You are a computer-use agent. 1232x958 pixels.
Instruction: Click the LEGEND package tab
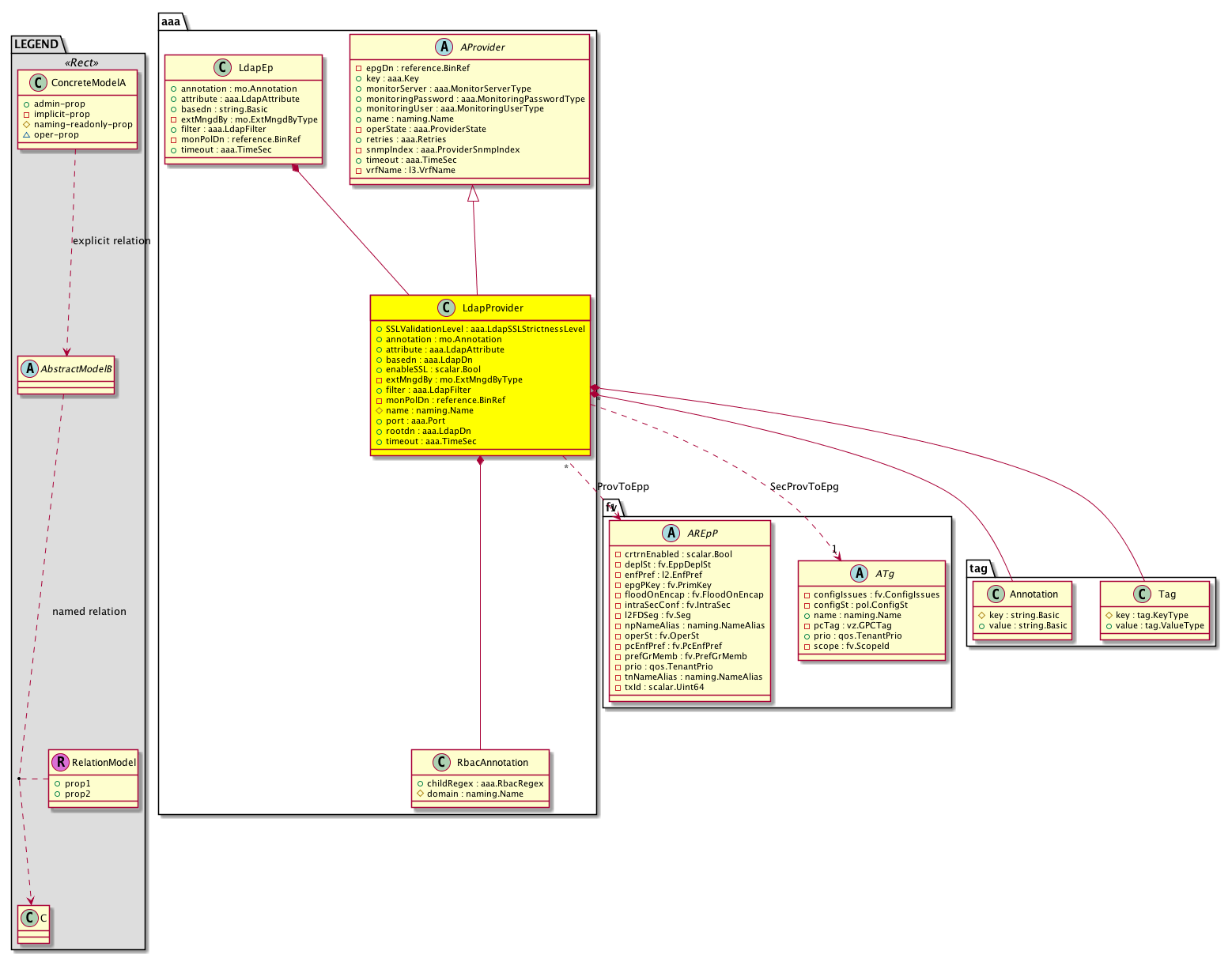(x=36, y=44)
